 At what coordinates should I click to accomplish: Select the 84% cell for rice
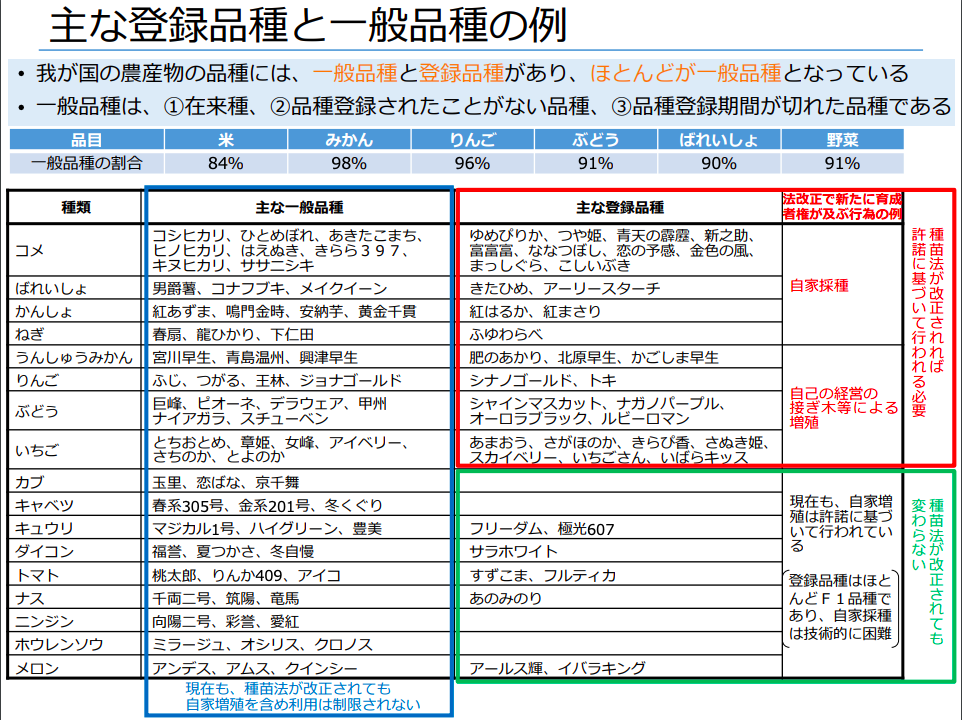[x=225, y=163]
